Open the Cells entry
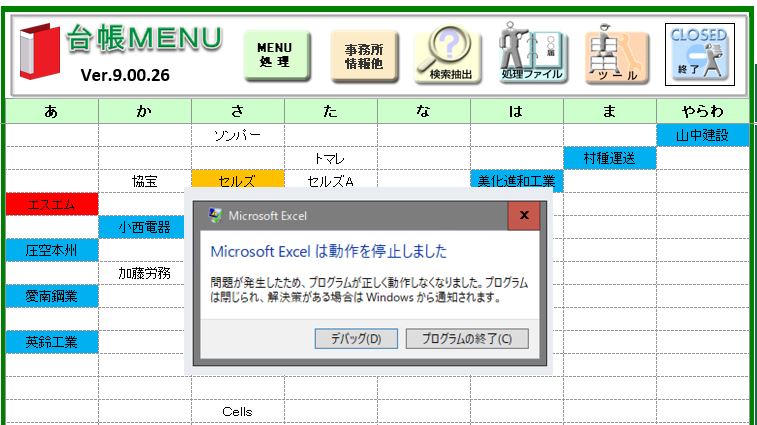This screenshot has height=425, width=757. pos(238,411)
